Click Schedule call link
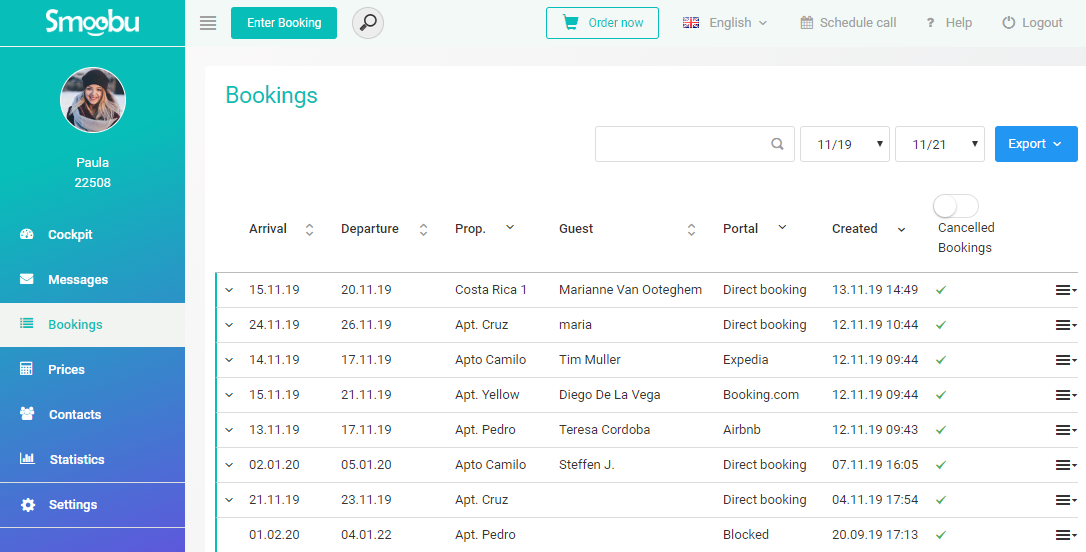The height and width of the screenshot is (552, 1086). pyautogui.click(x=848, y=23)
